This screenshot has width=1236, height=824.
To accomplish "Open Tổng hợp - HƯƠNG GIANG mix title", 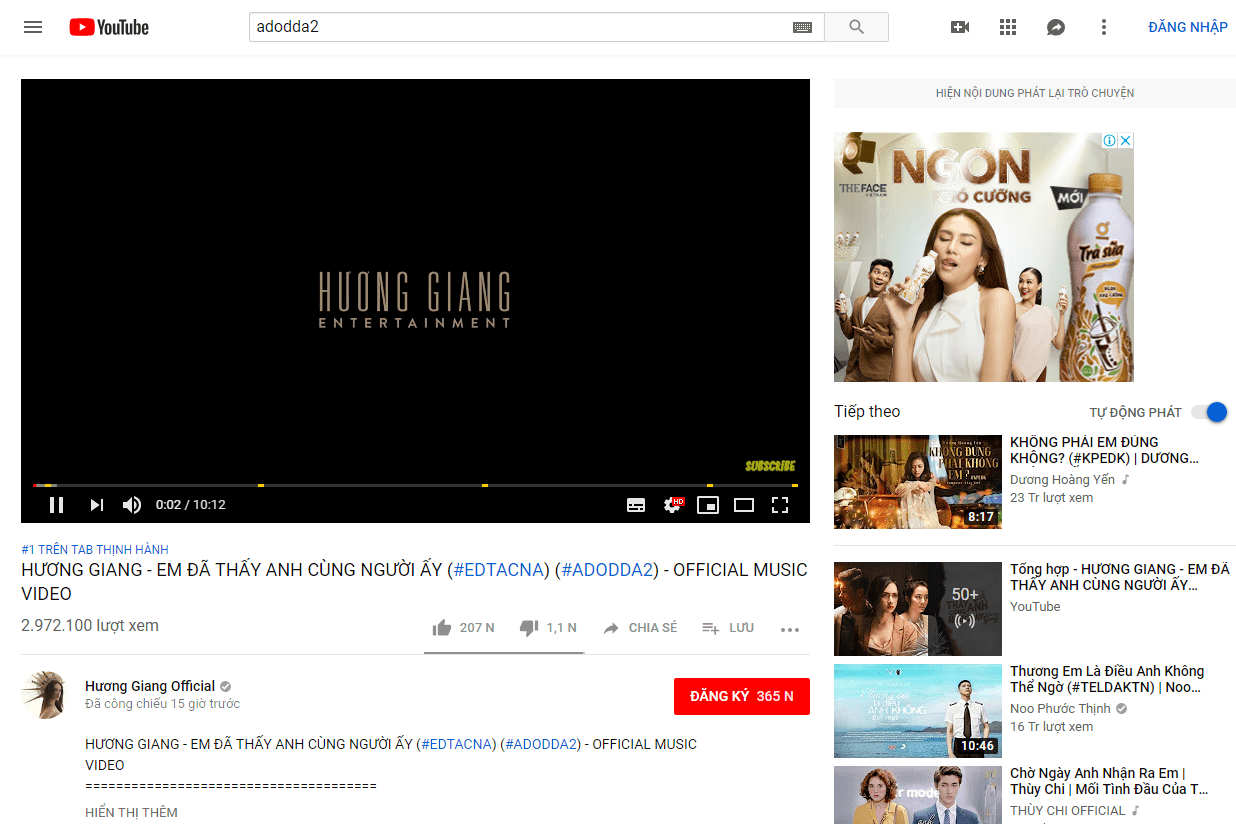I will 1120,577.
